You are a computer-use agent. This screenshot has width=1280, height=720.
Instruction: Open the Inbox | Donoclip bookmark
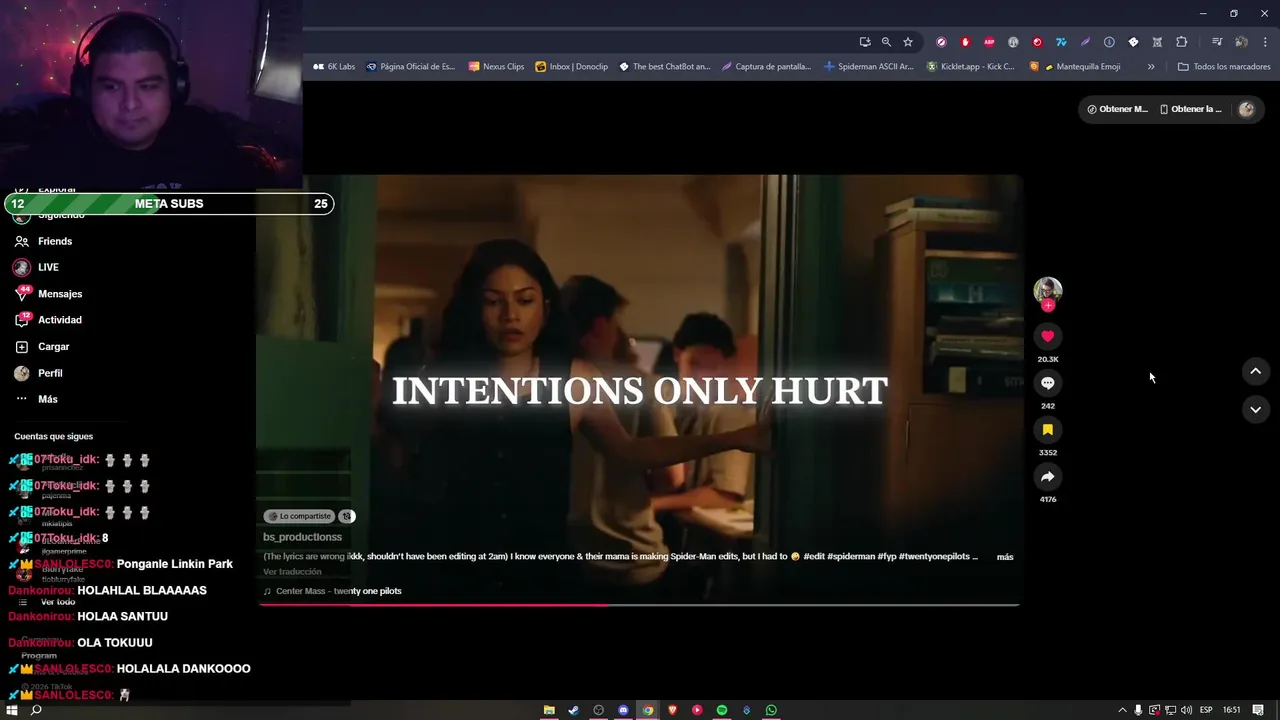pyautogui.click(x=571, y=67)
